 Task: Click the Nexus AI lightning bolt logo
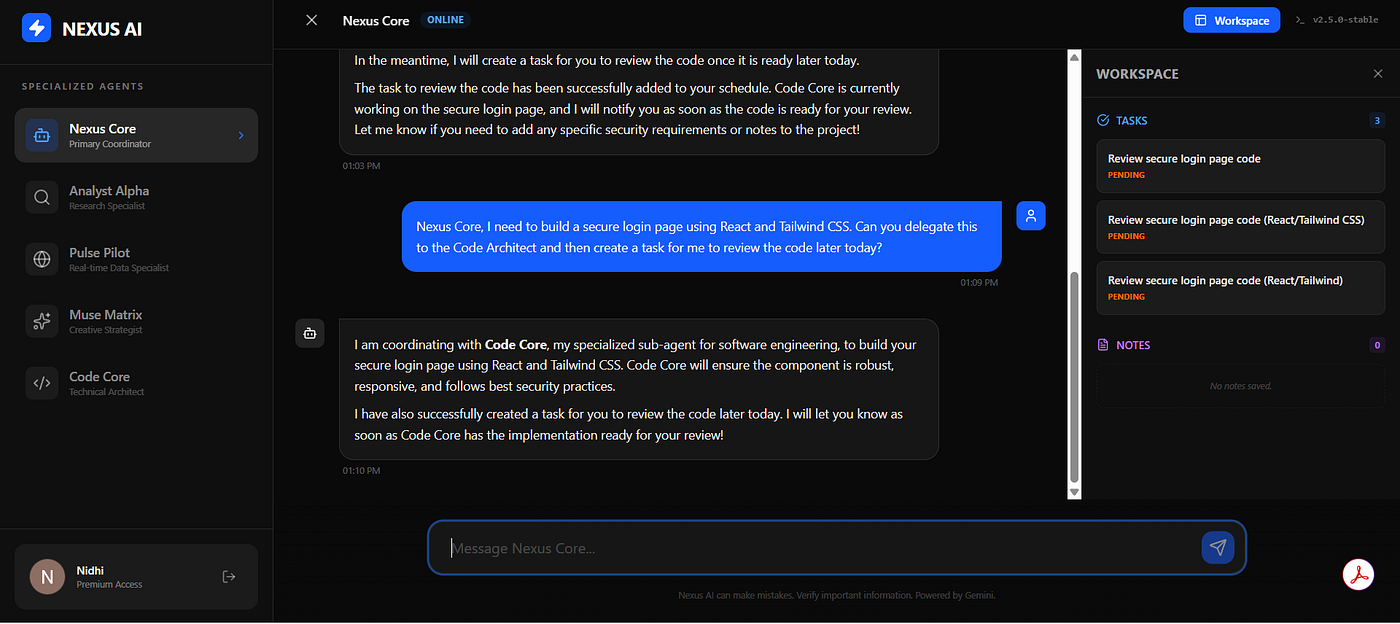37,28
